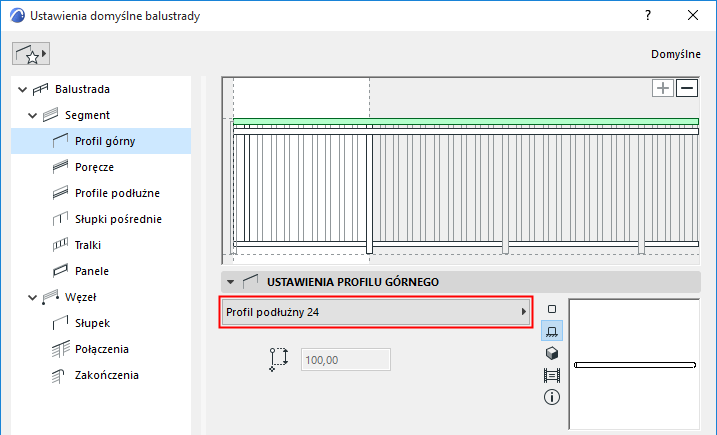Click the Słupki pośrednie icon
The width and height of the screenshot is (717, 435).
(x=60, y=219)
